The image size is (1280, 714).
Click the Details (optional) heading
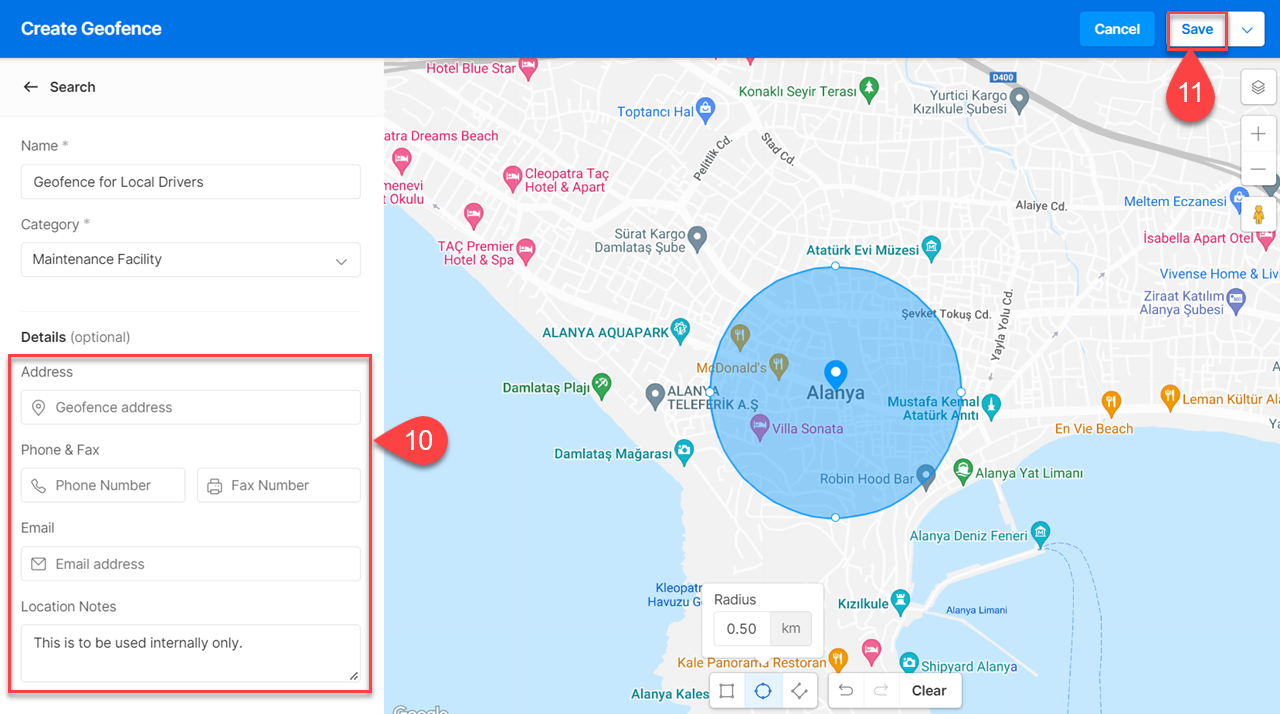click(76, 337)
